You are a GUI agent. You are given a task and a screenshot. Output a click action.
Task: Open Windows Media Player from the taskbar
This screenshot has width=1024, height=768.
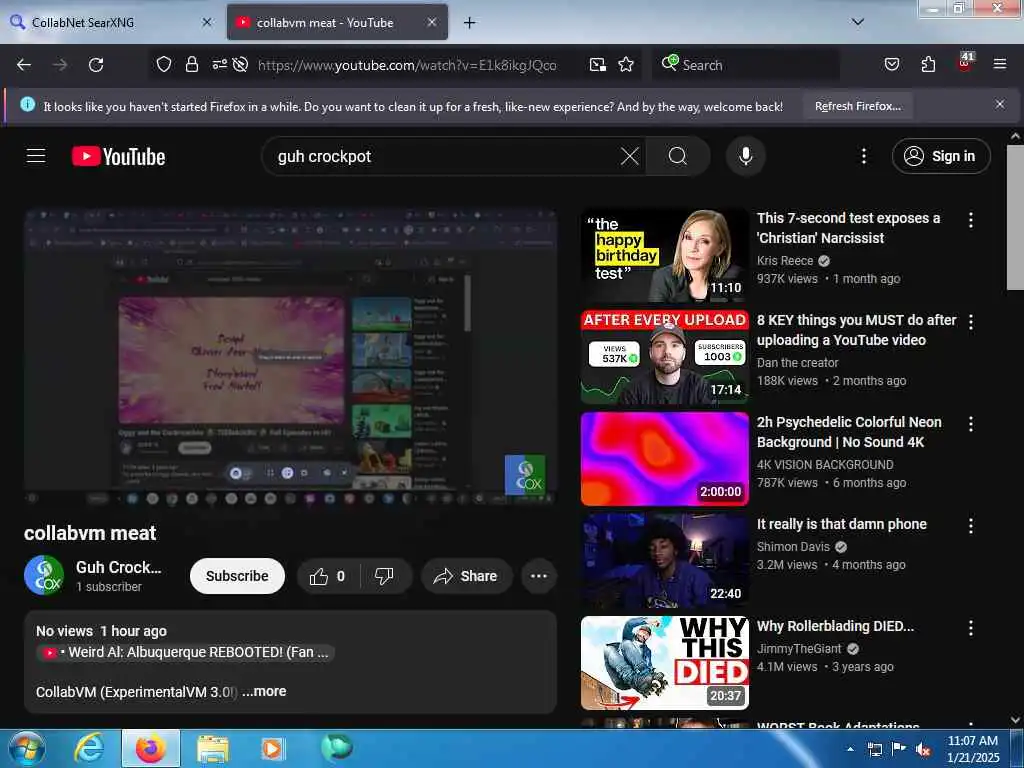point(272,748)
